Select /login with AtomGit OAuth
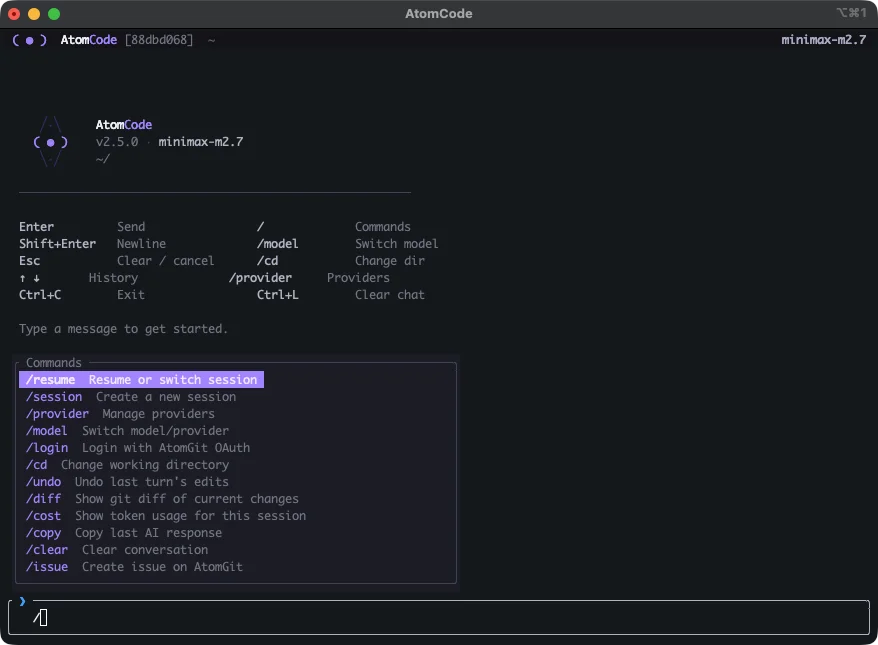 point(138,448)
